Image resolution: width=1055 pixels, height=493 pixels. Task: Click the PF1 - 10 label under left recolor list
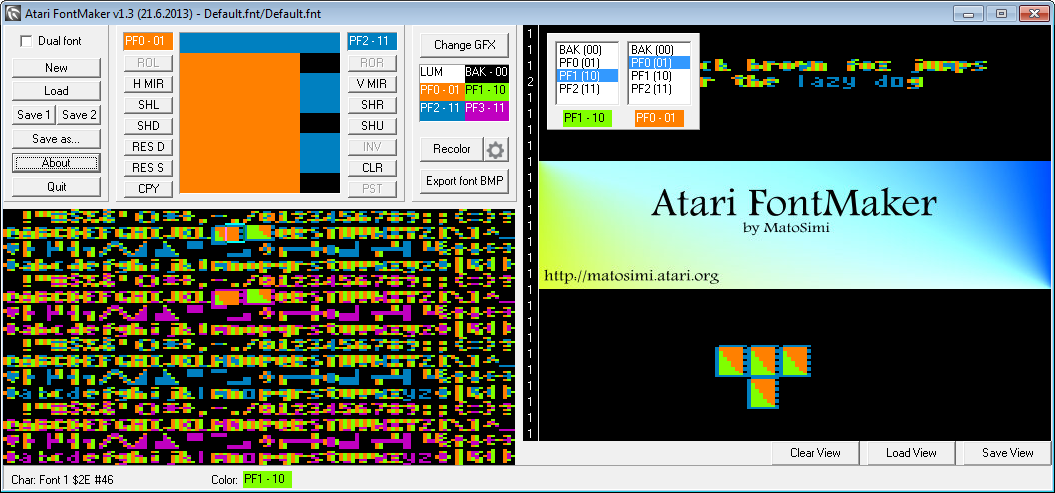pyautogui.click(x=587, y=118)
